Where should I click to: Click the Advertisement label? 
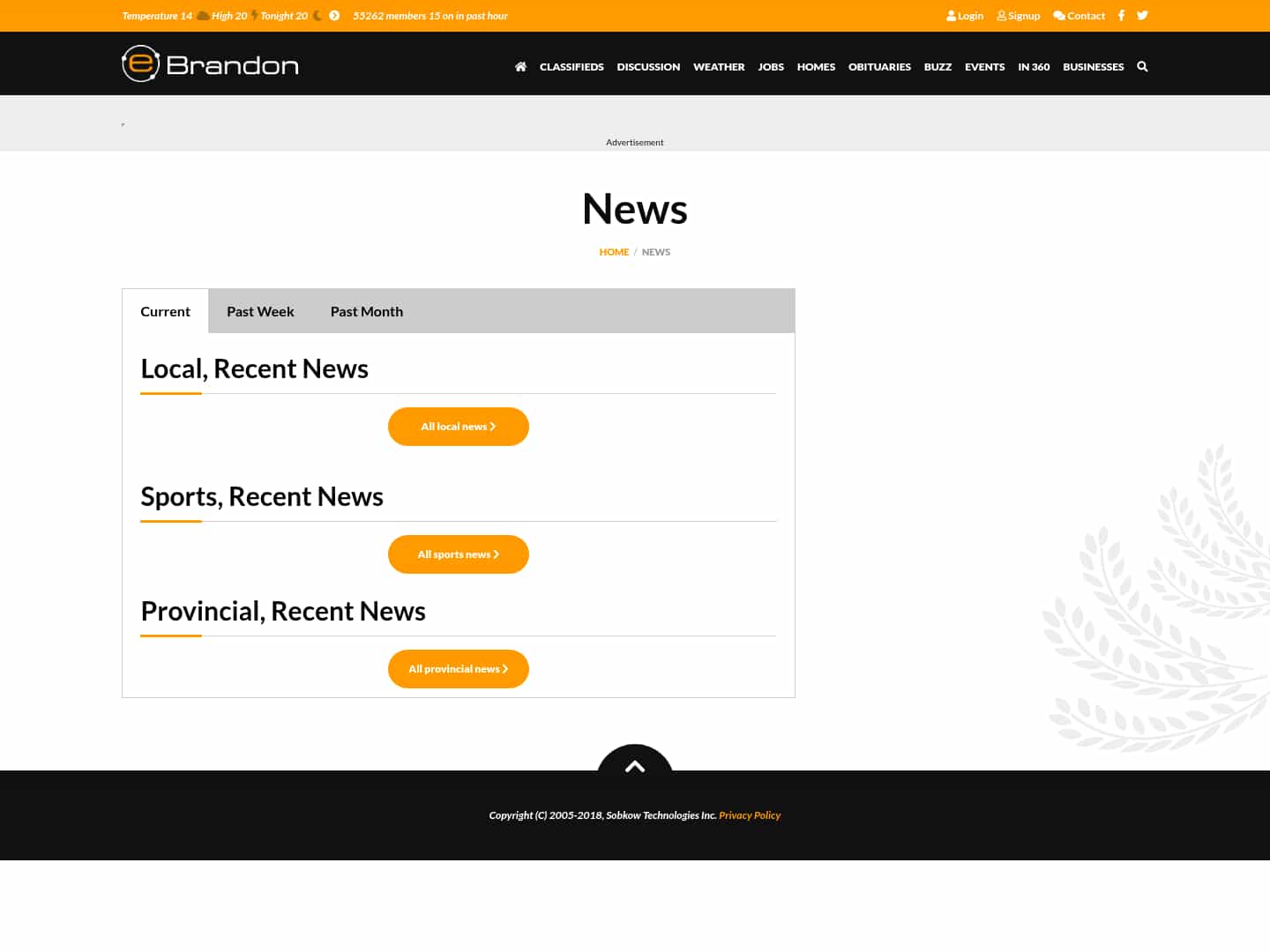pyautogui.click(x=635, y=143)
